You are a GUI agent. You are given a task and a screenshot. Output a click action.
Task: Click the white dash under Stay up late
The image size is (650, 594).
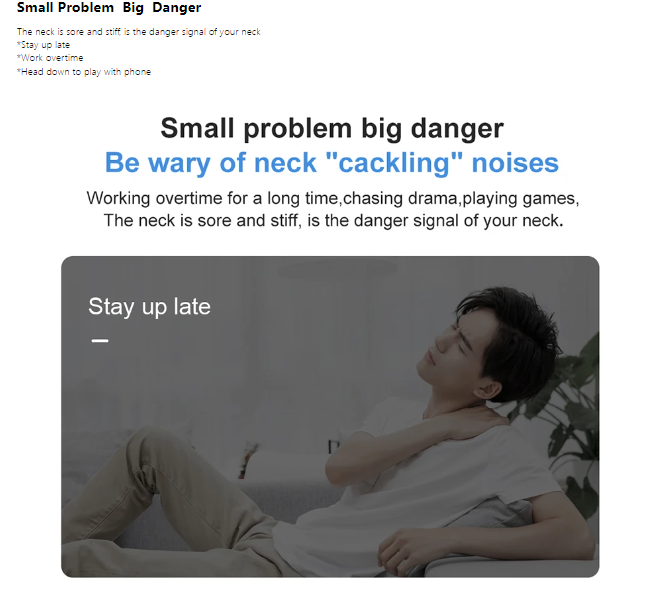100,341
